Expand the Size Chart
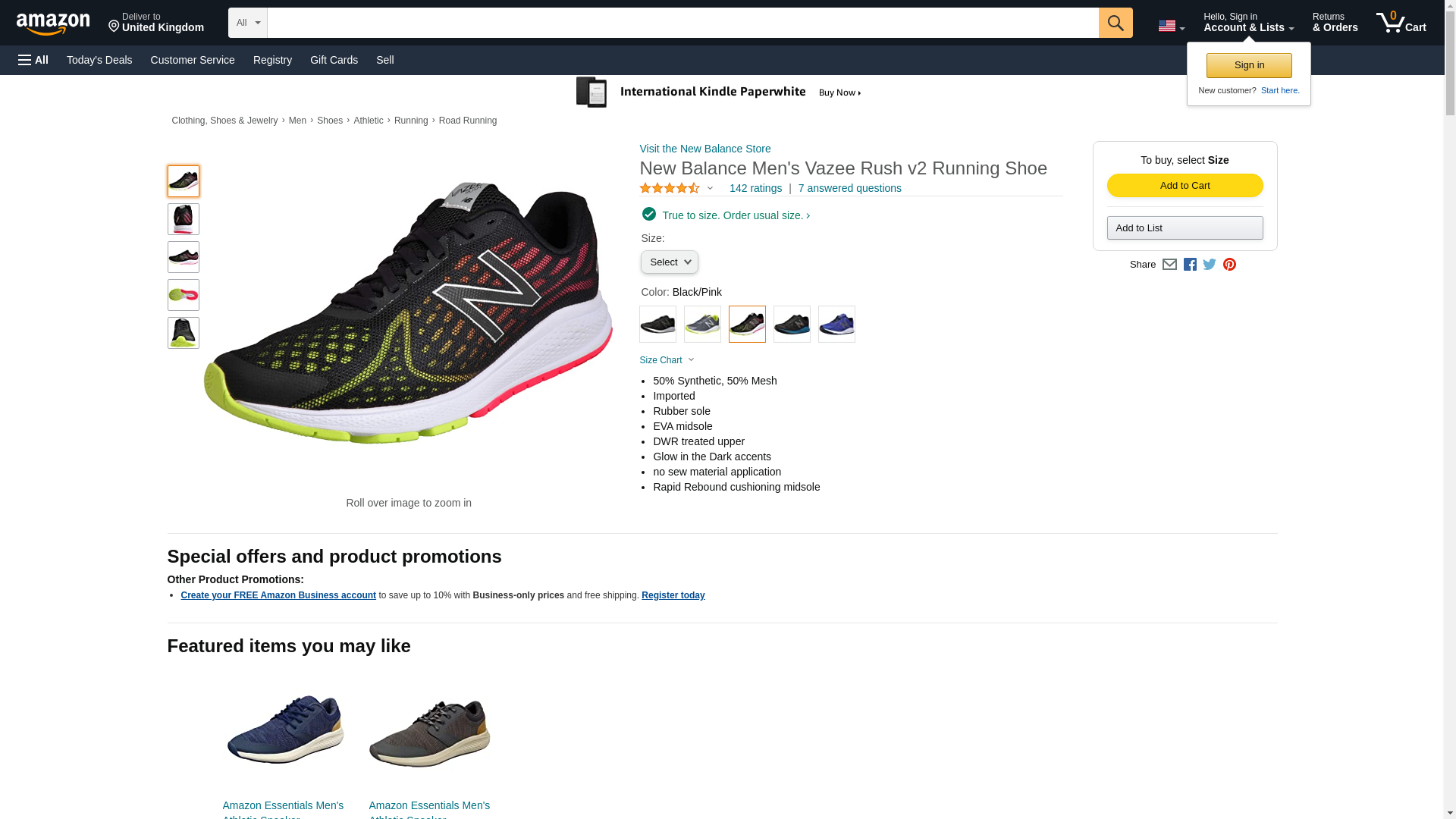 [667, 360]
